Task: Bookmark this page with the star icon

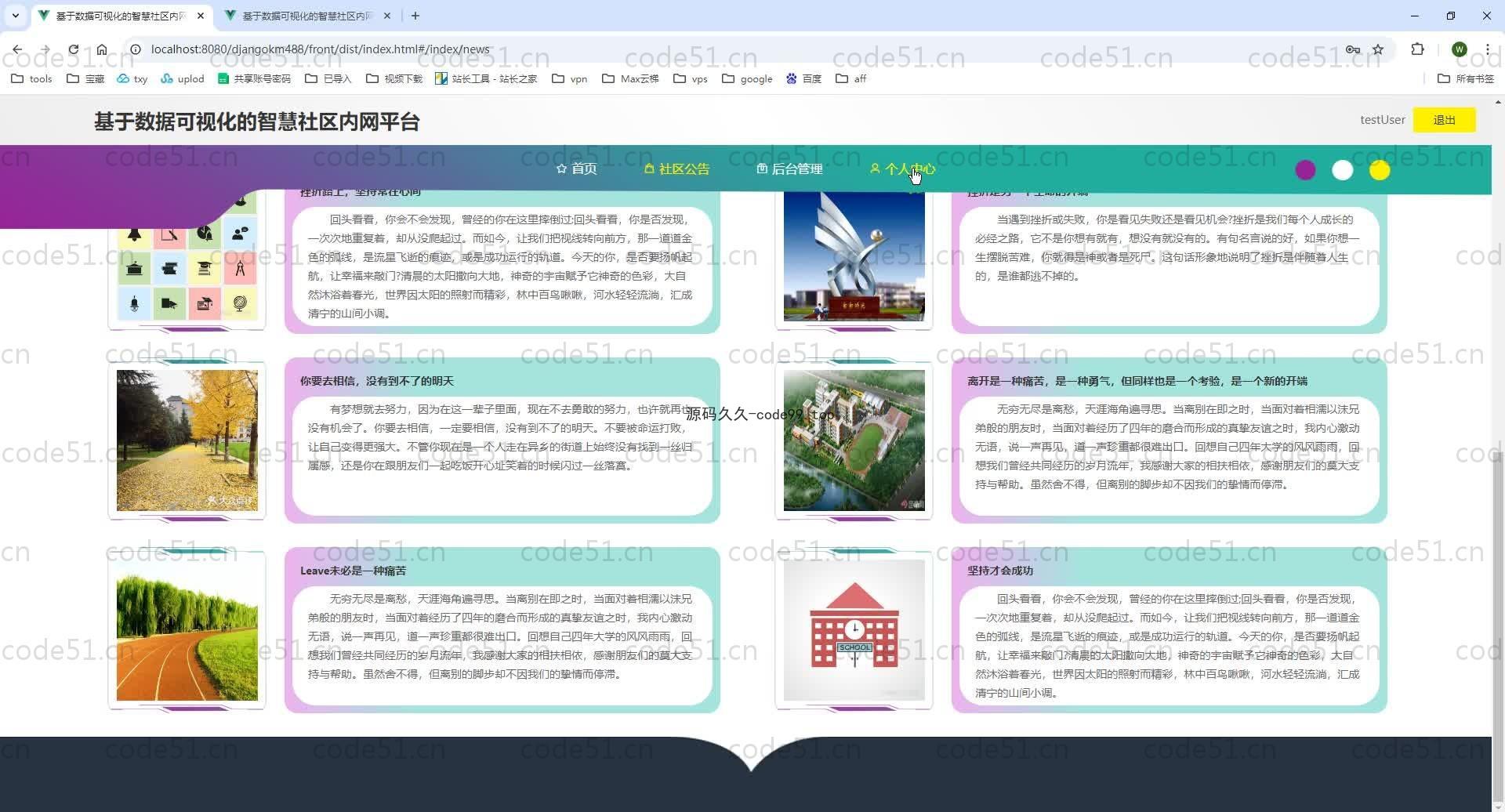Action: pyautogui.click(x=1378, y=49)
